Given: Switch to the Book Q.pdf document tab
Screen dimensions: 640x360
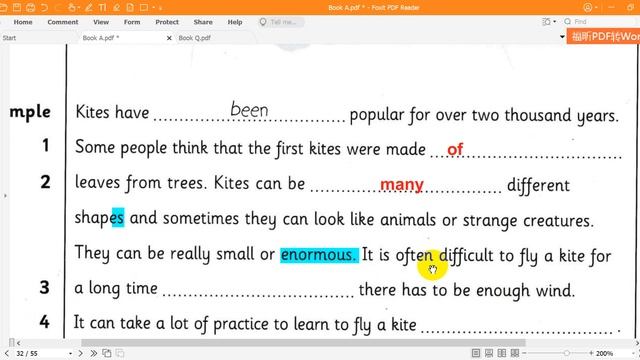Looking at the screenshot, I should tap(194, 38).
